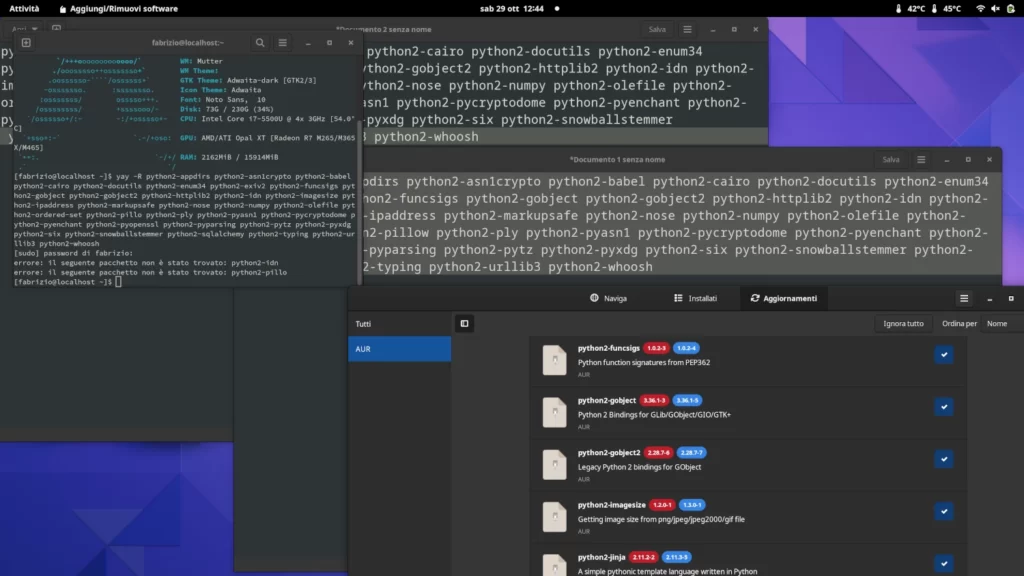Open the Apri dropdown in Documento 2

(x=24, y=29)
